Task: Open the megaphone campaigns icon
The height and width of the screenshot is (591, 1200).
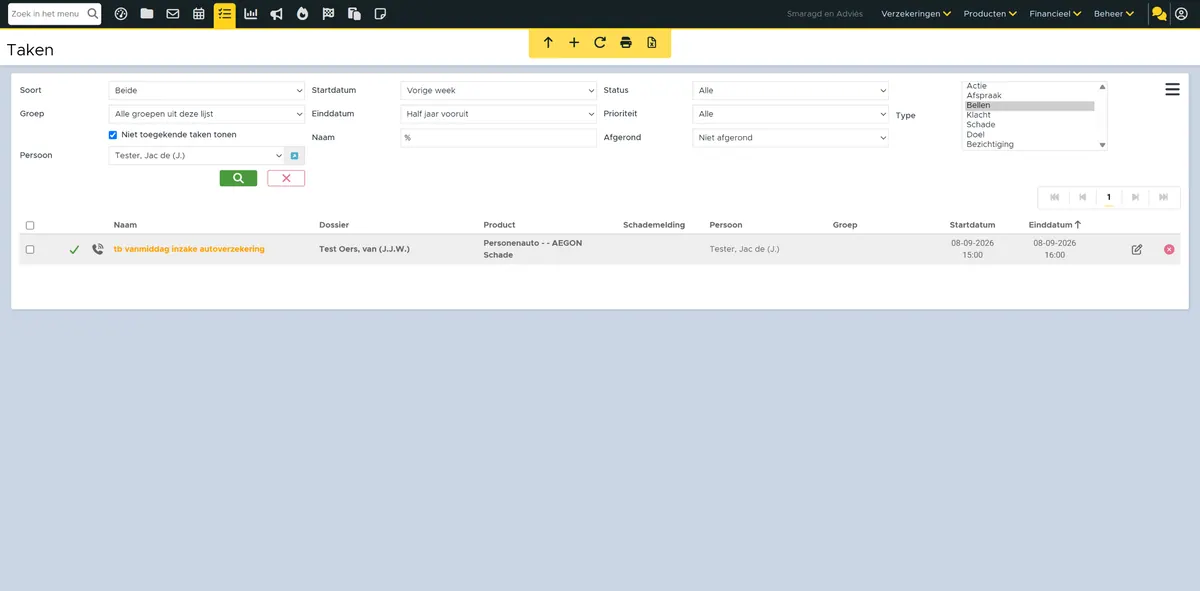Action: [x=277, y=14]
